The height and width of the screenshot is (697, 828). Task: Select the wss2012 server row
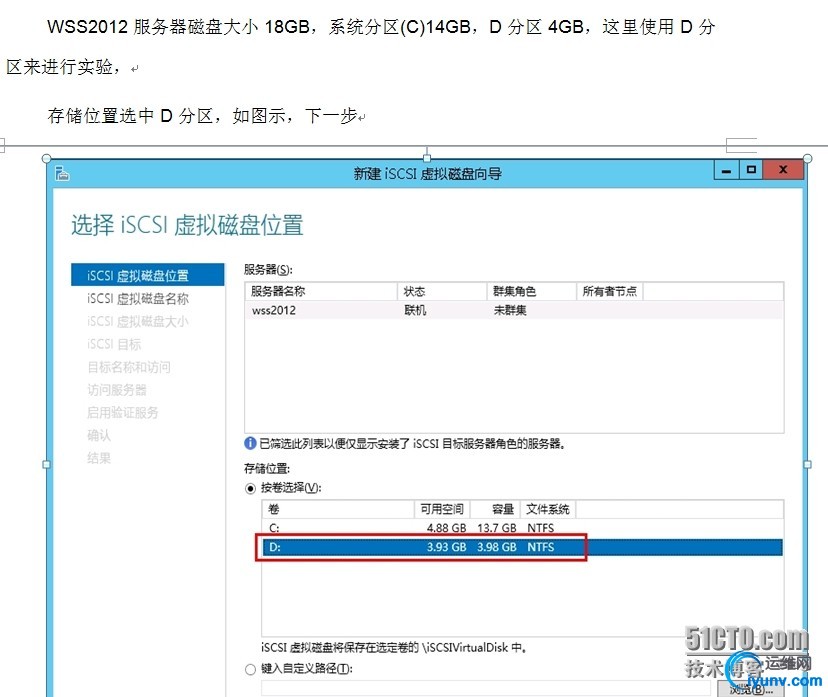pos(514,310)
